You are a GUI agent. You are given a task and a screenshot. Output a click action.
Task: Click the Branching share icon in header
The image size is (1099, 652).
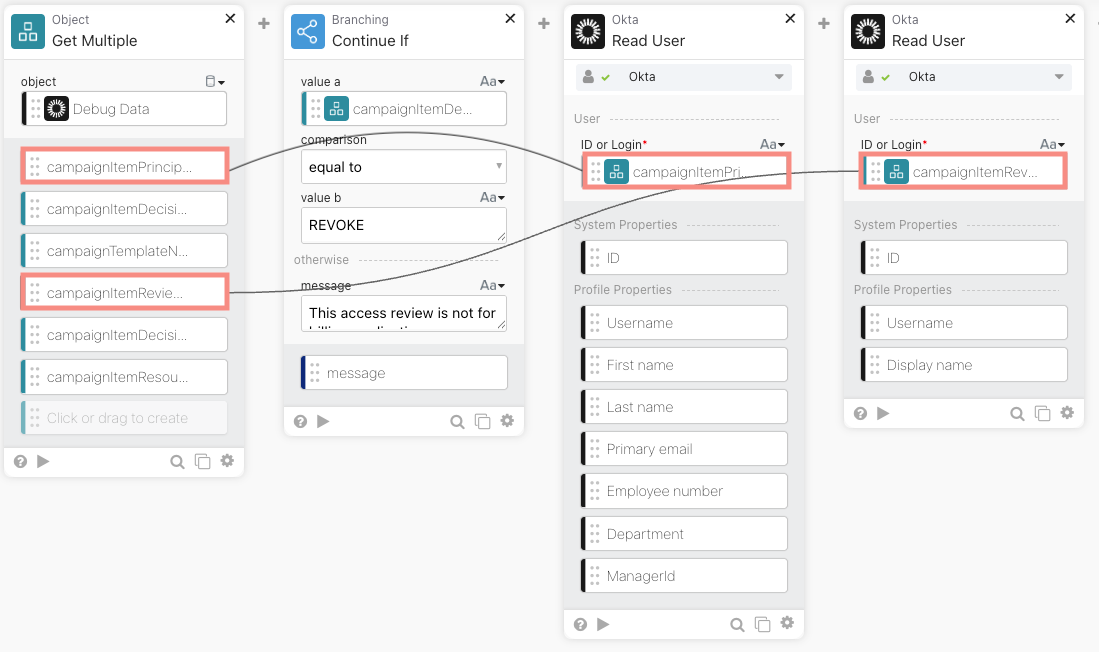(308, 31)
